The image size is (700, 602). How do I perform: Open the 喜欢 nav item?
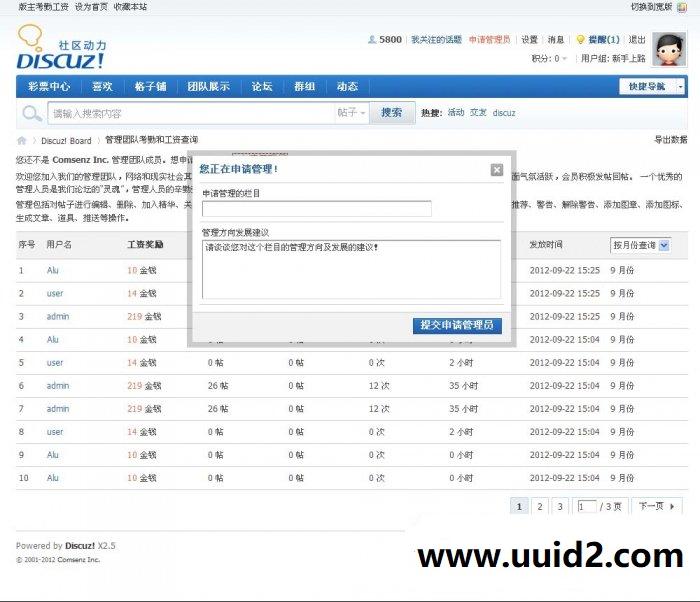[x=102, y=87]
